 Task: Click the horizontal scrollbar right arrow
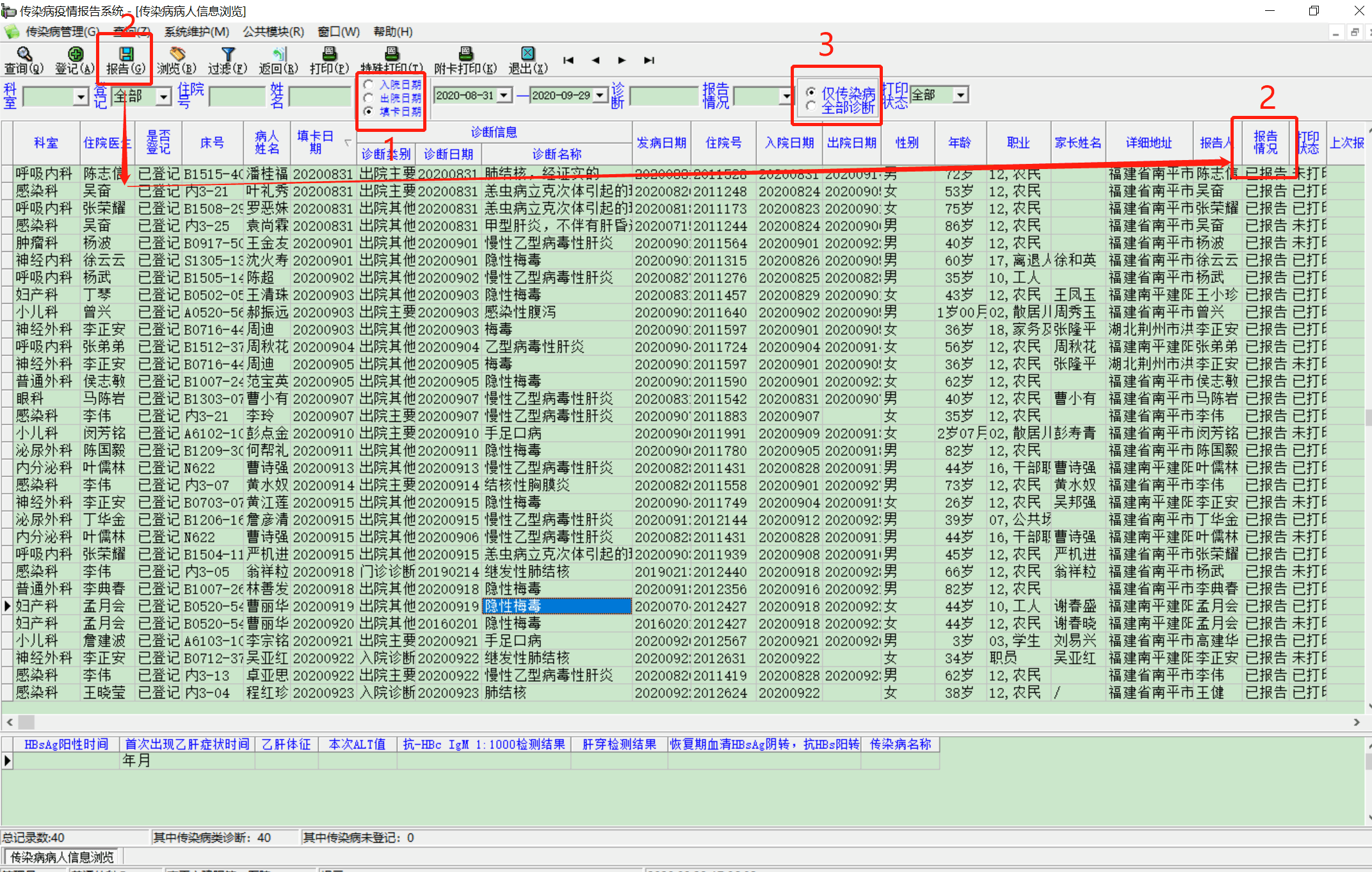pos(1356,722)
